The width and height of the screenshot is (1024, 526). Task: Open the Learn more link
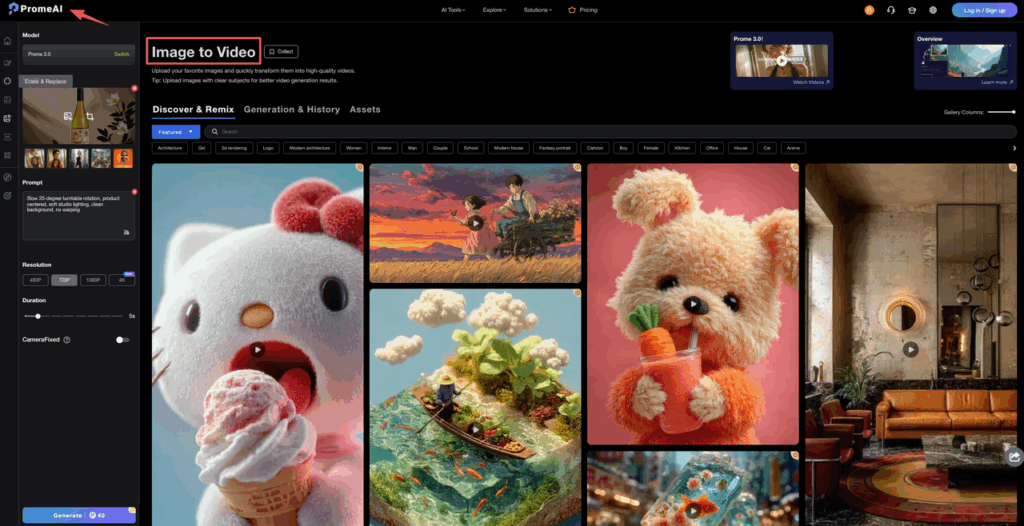coord(997,82)
